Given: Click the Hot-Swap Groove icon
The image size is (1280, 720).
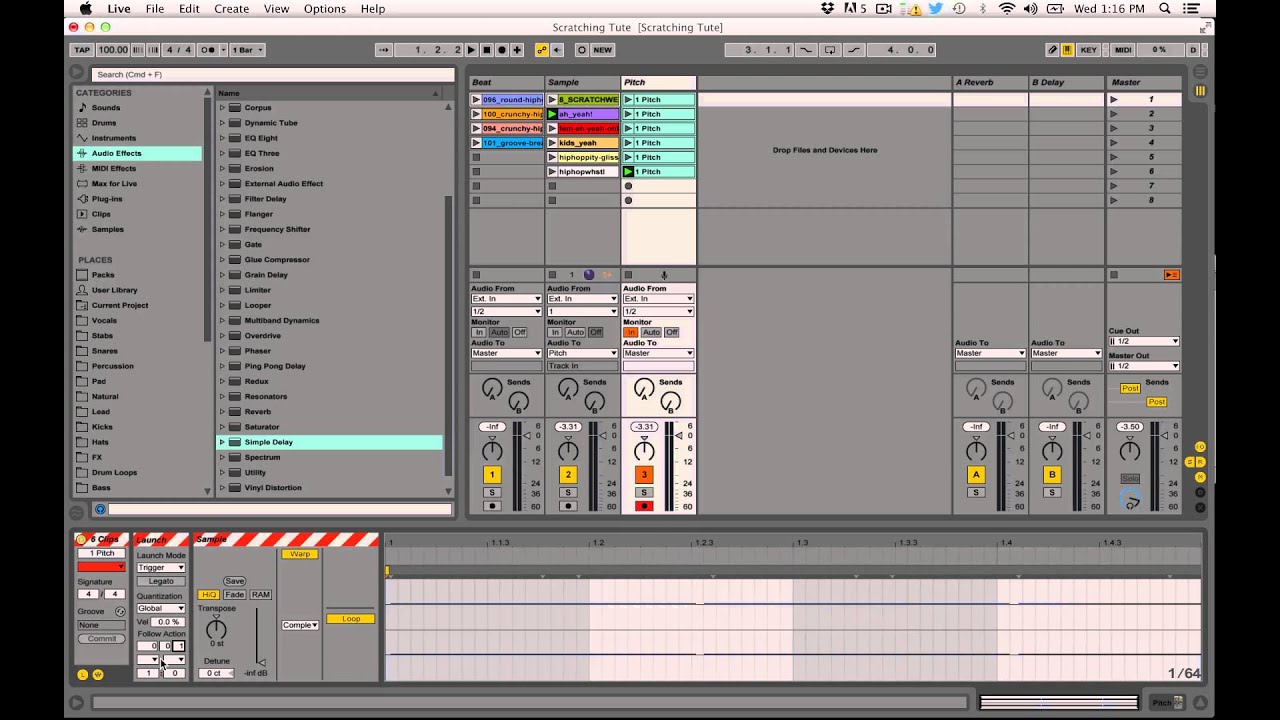Looking at the screenshot, I should coord(120,611).
